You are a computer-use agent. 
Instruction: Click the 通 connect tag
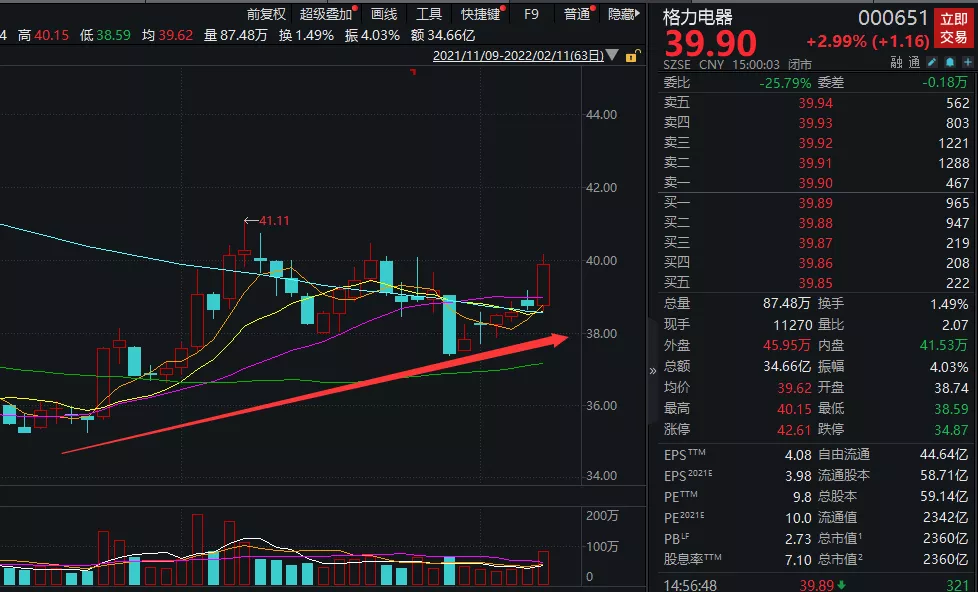click(914, 62)
